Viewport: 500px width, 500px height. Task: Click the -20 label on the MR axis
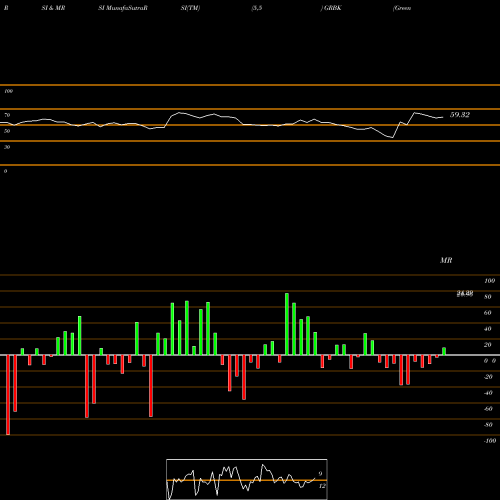click(x=488, y=377)
